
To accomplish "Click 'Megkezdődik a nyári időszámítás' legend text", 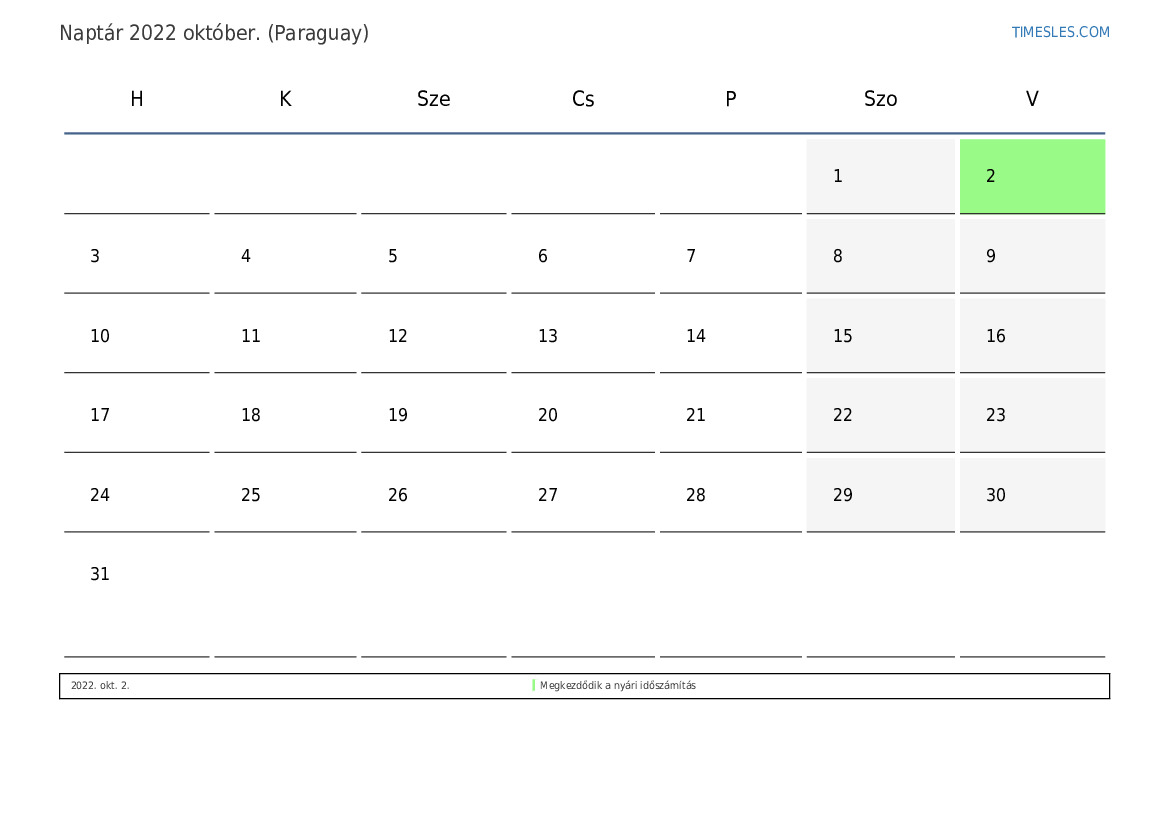I will pyautogui.click(x=617, y=686).
